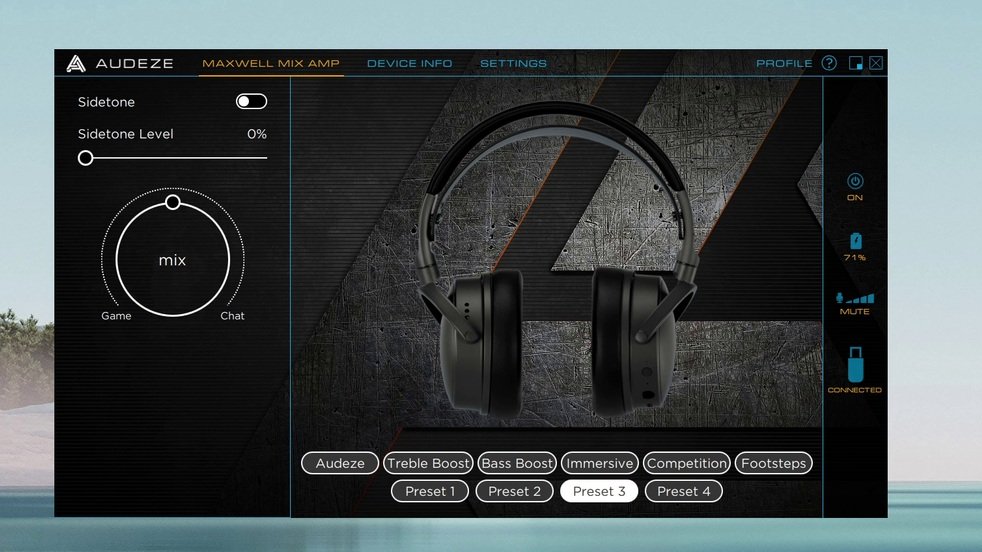
Task: Click the power ON icon
Action: click(x=855, y=181)
